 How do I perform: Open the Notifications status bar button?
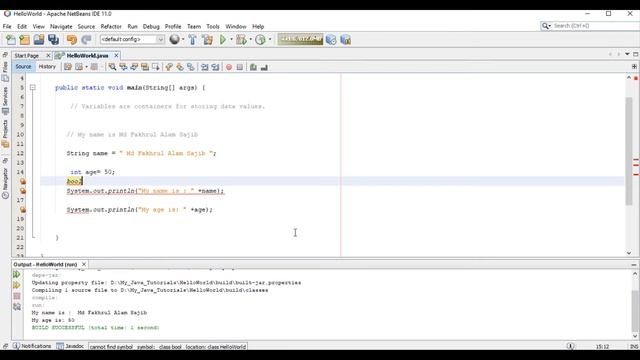32,346
